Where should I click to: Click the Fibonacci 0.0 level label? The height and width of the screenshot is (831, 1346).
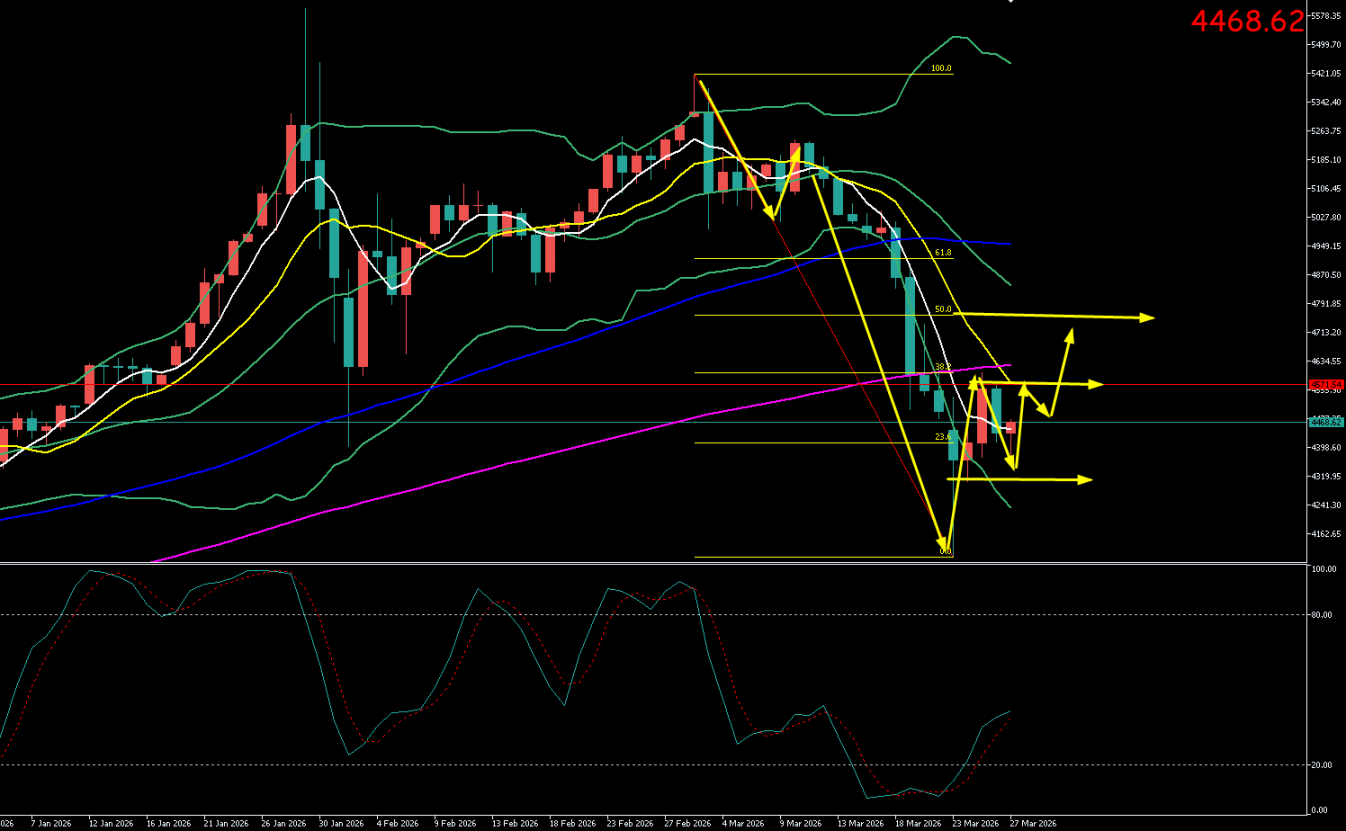coord(945,551)
